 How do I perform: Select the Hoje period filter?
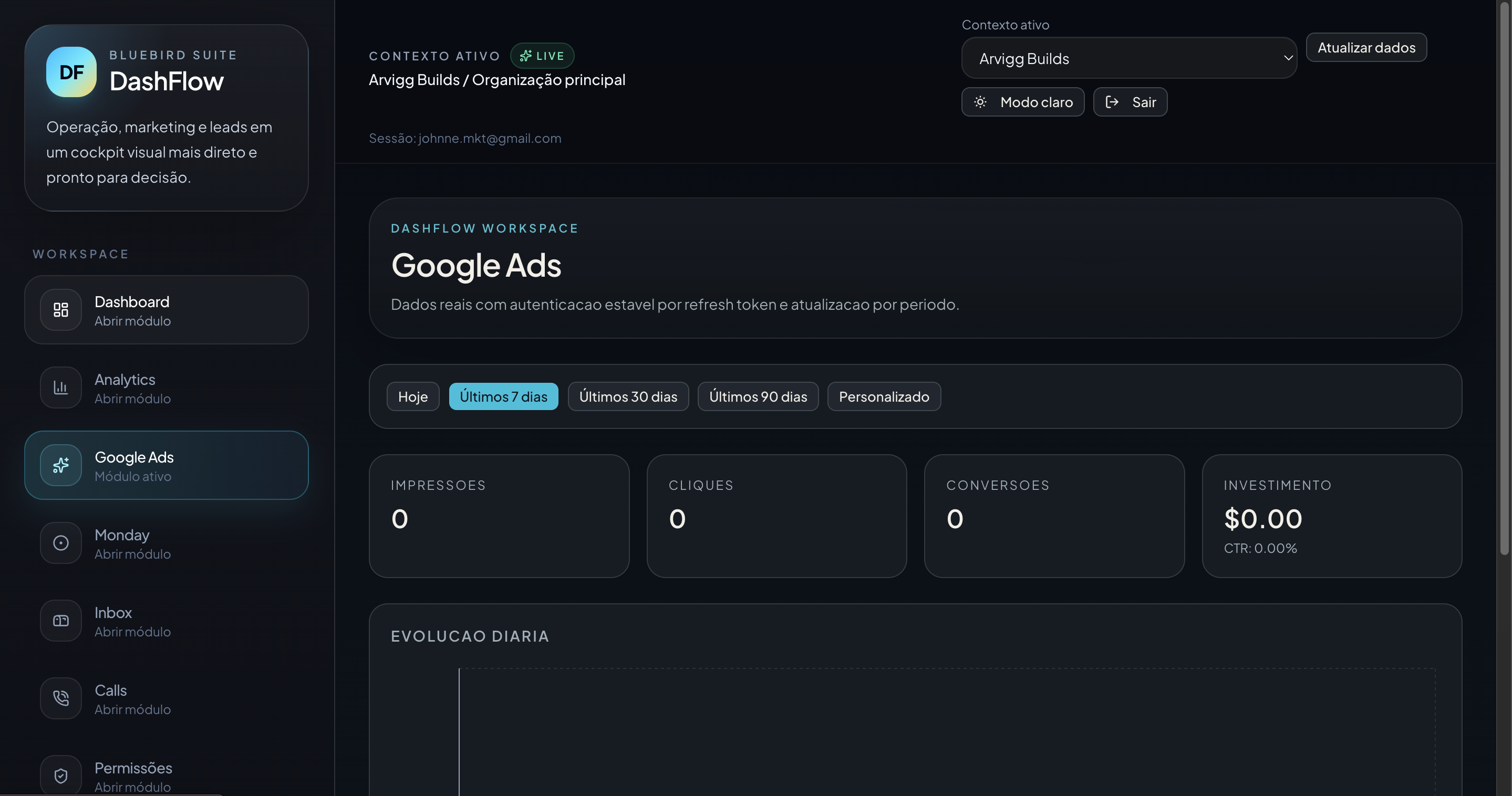coord(413,396)
